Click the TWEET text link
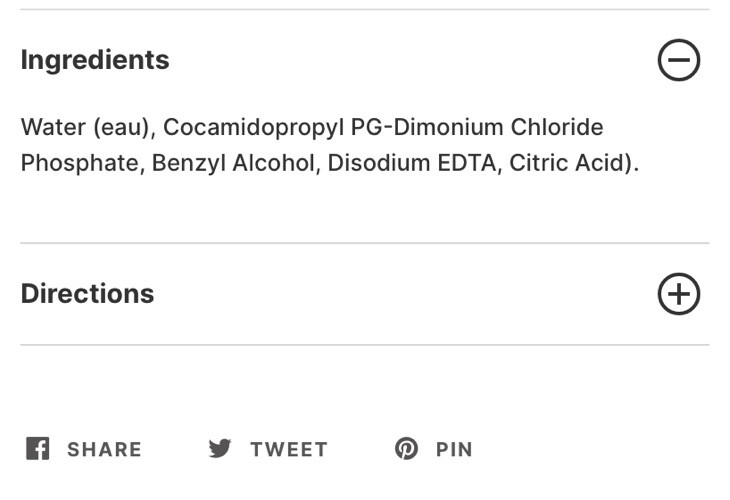Screen dimensions: 730x500 [x=289, y=450]
